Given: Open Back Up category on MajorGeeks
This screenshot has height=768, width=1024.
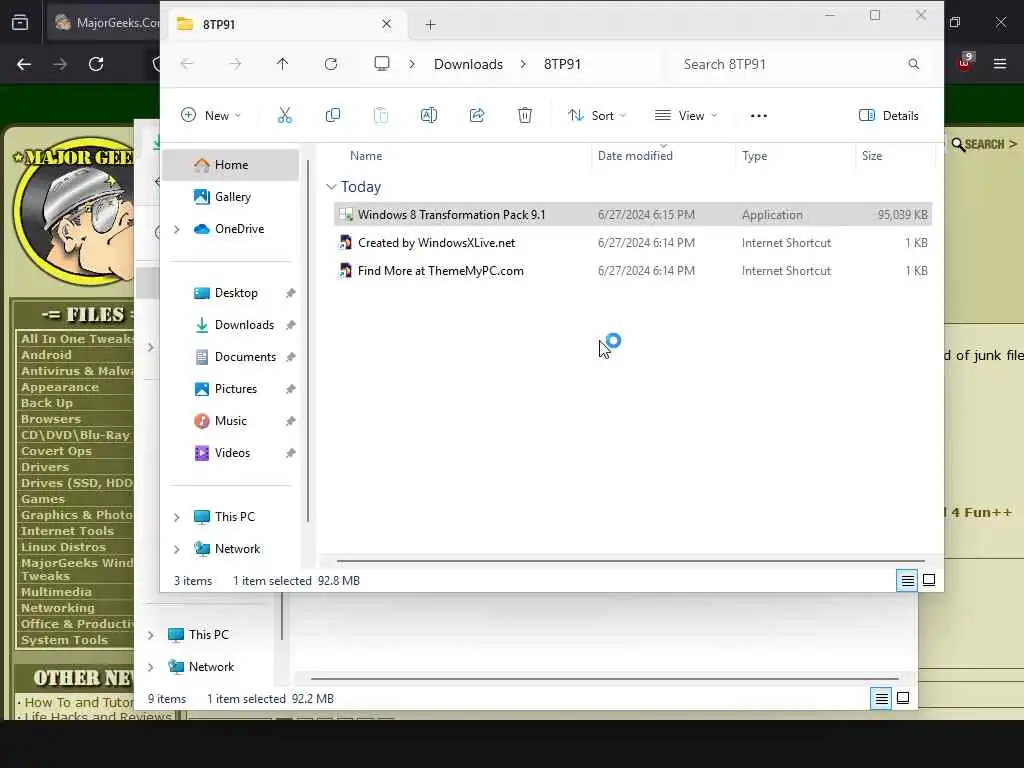Looking at the screenshot, I should [x=46, y=403].
